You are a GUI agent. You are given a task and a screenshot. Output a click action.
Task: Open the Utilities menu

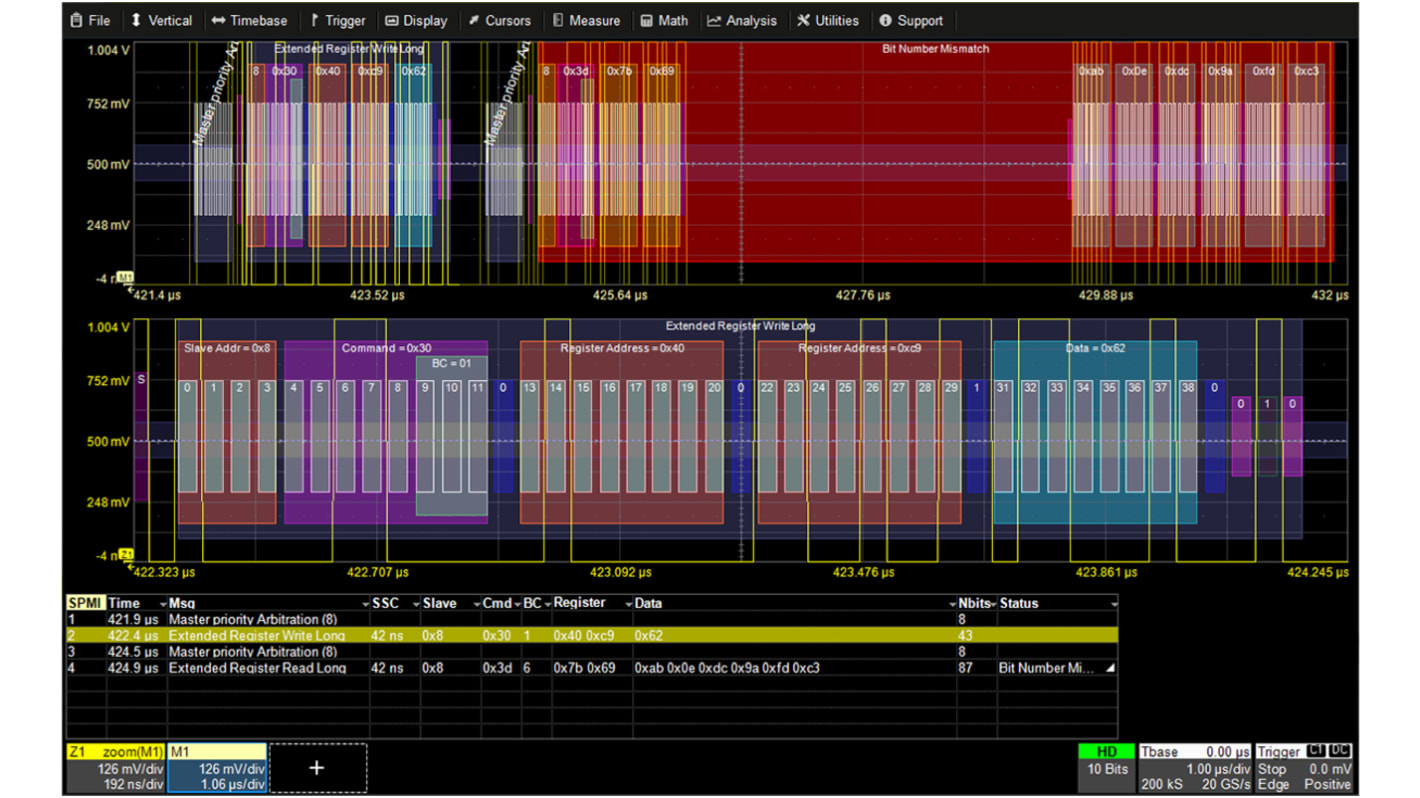point(828,20)
